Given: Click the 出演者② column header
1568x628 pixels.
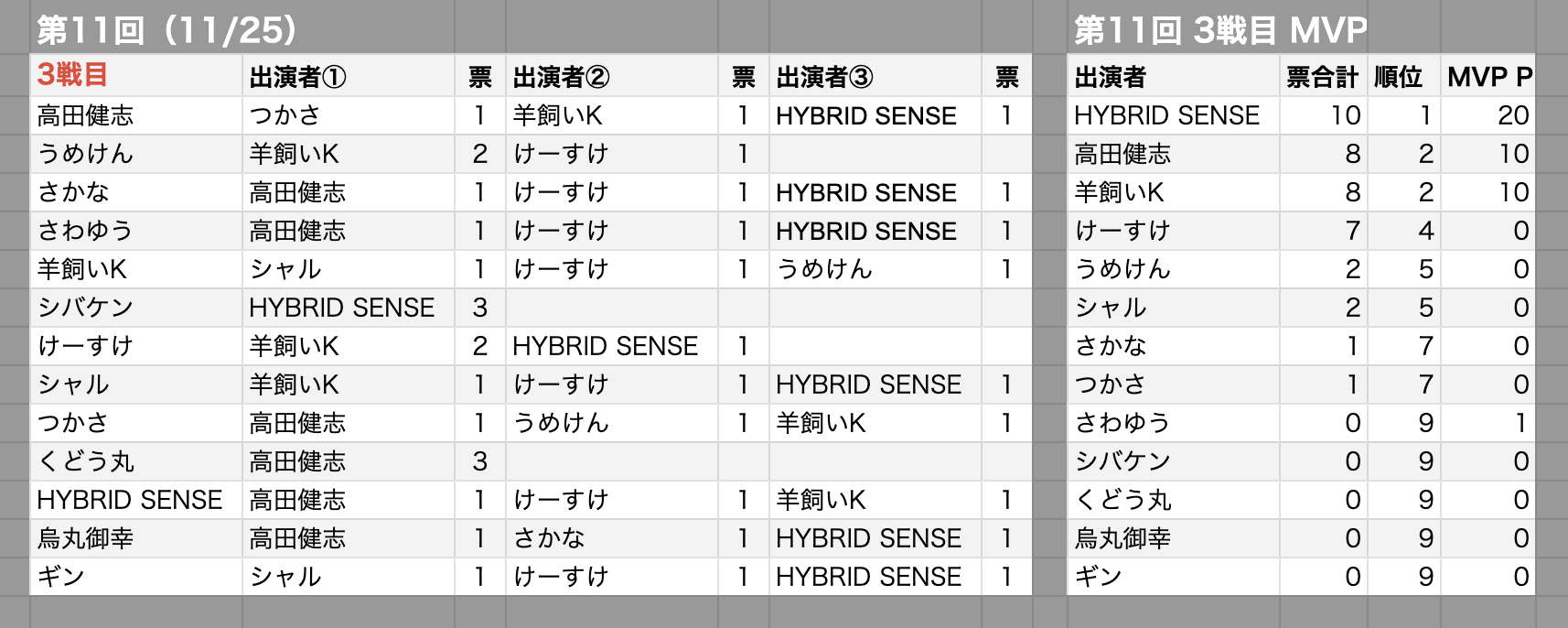Looking at the screenshot, I should pyautogui.click(x=561, y=77).
